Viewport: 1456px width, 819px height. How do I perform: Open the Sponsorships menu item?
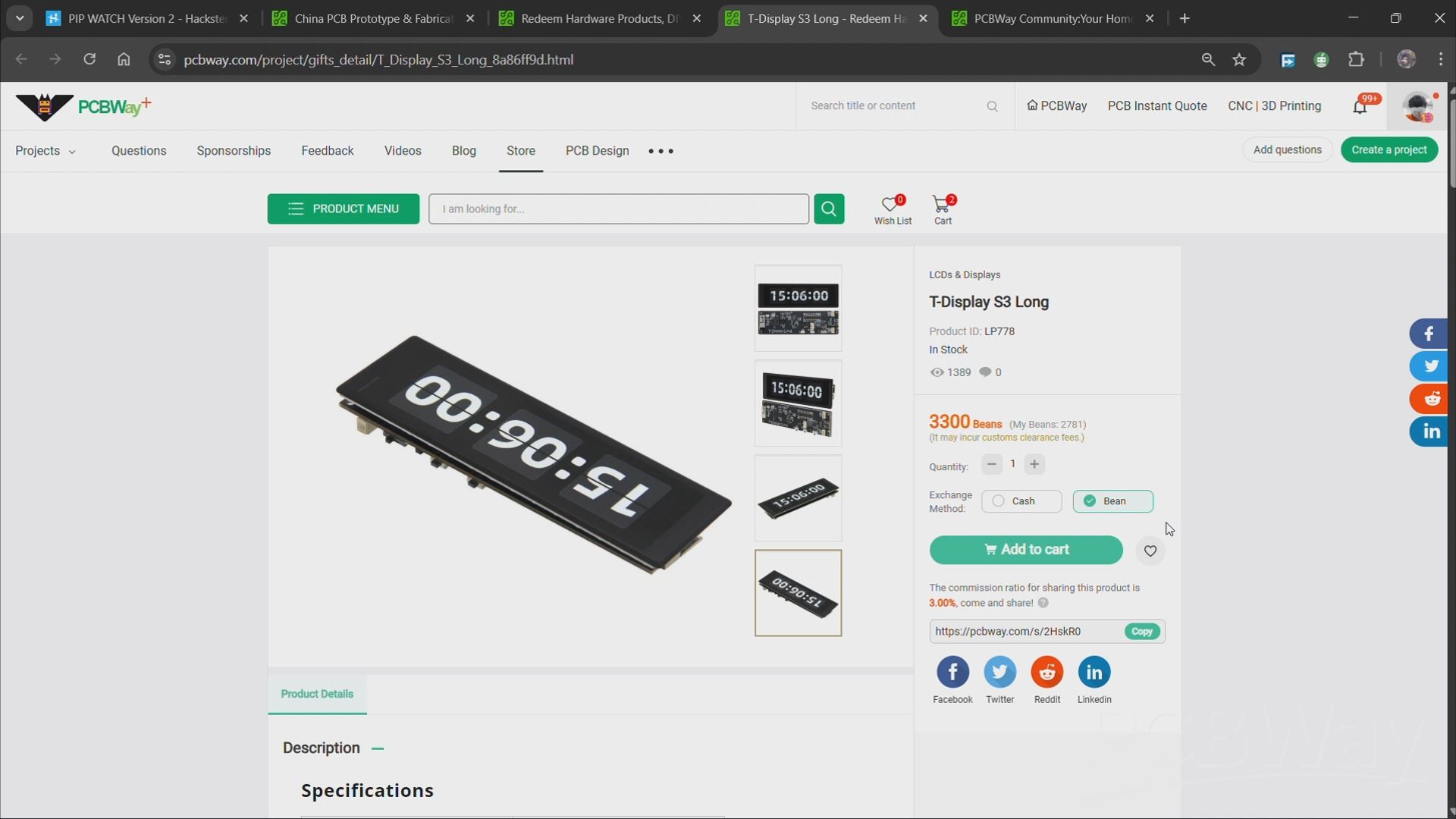point(234,151)
